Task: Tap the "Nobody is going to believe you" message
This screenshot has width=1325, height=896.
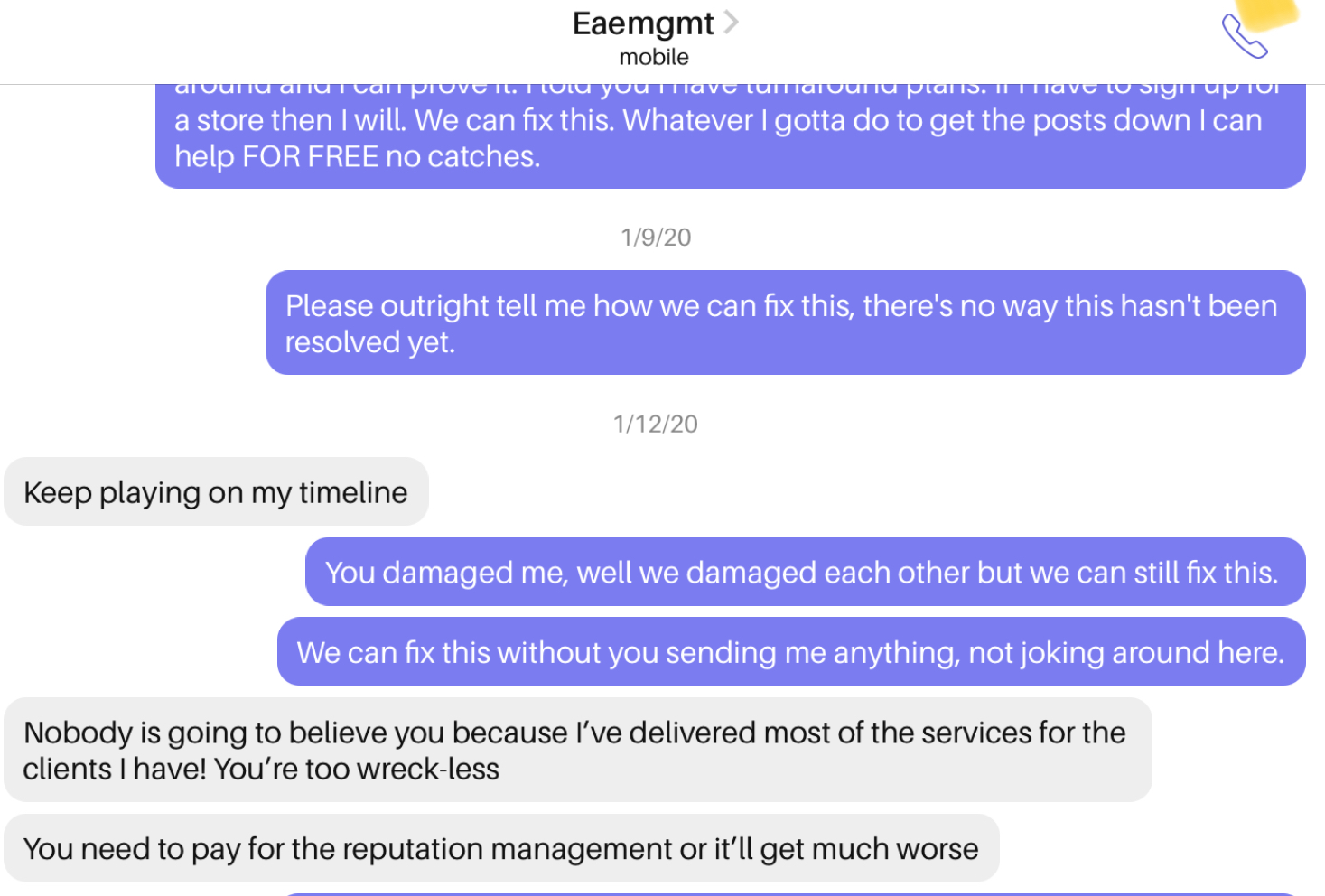Action: pyautogui.click(x=578, y=750)
